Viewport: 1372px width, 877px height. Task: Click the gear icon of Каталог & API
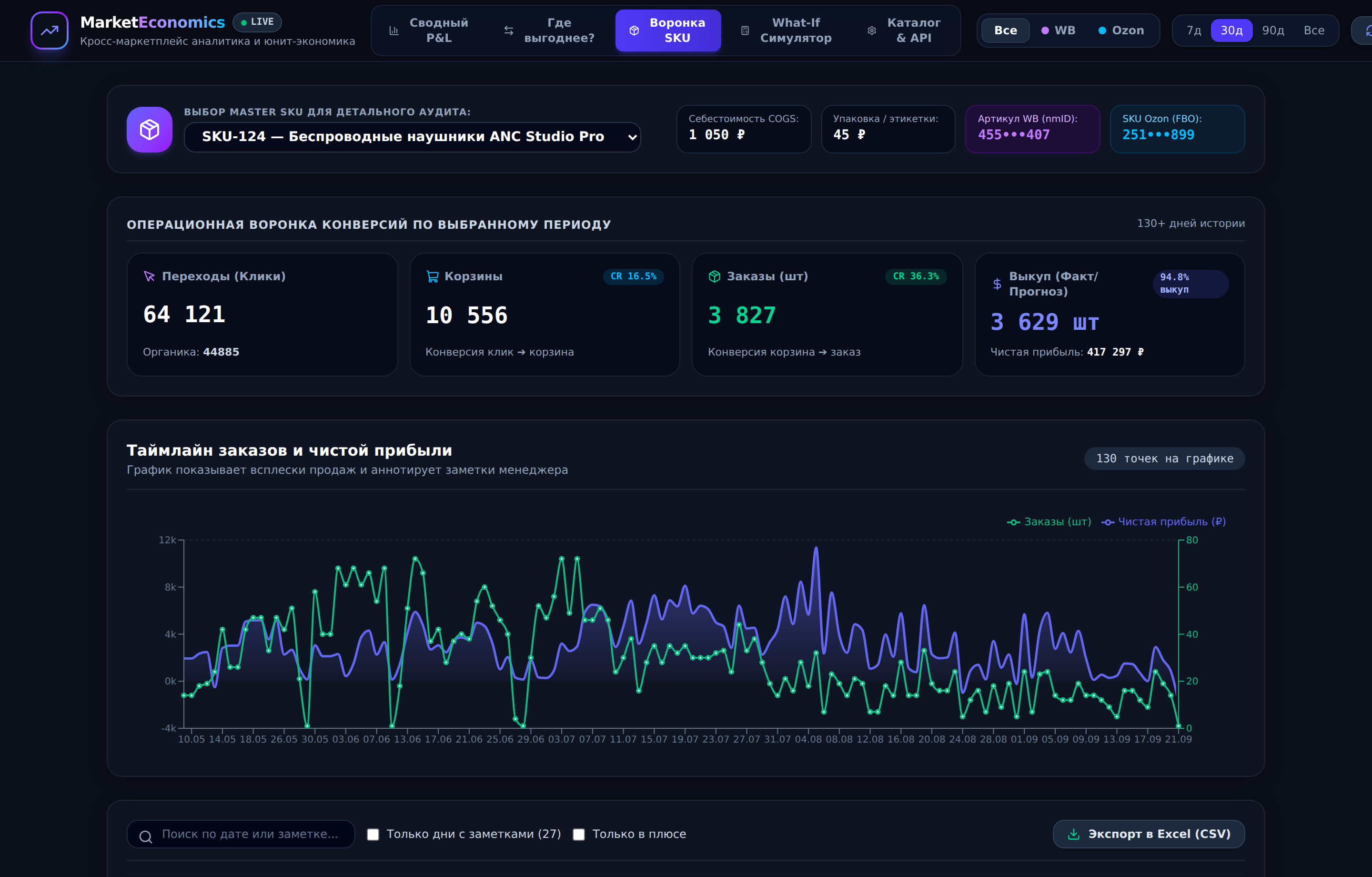[872, 31]
